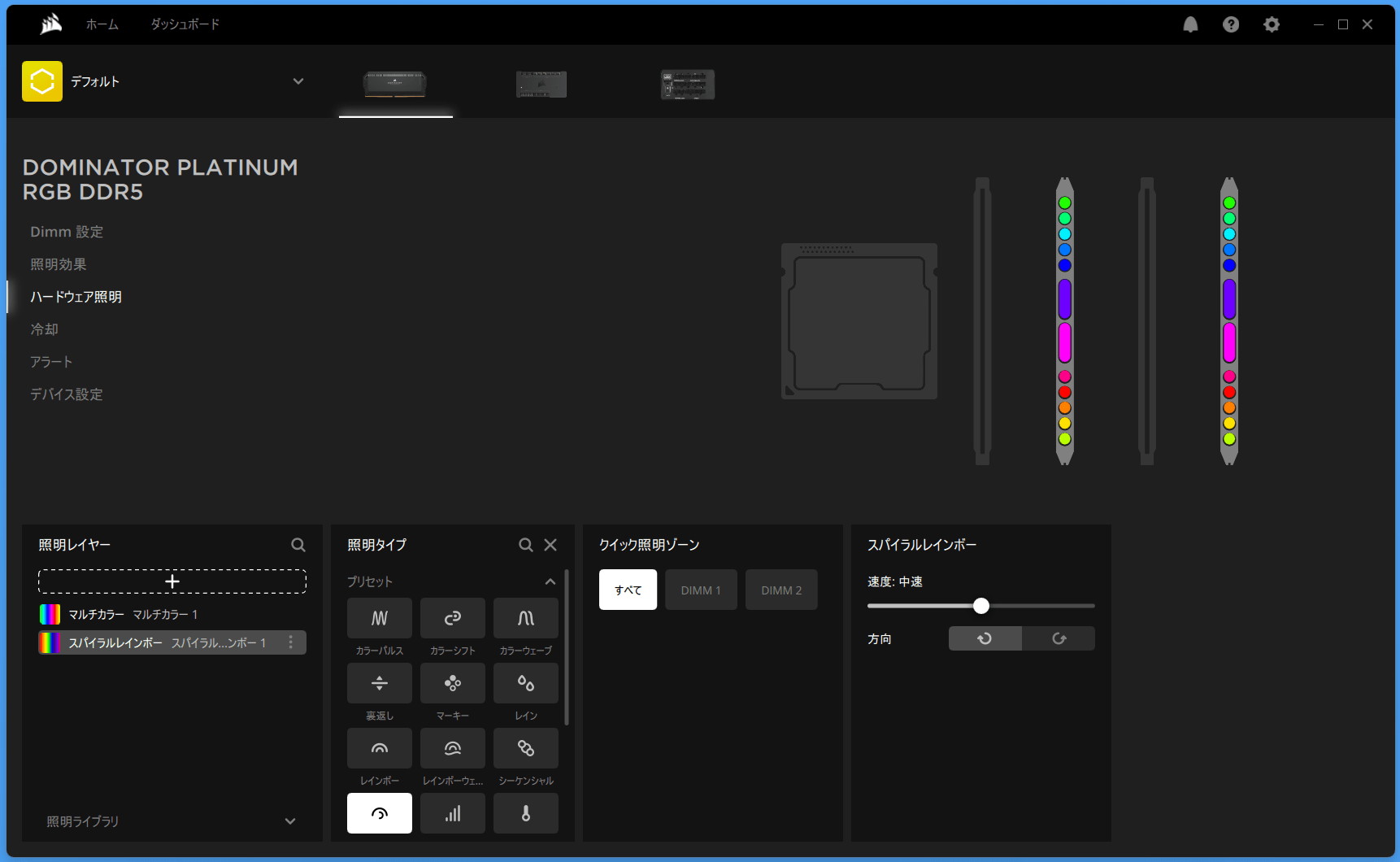Select the マーキー lighting type
This screenshot has width=1400, height=862.
coord(453,683)
